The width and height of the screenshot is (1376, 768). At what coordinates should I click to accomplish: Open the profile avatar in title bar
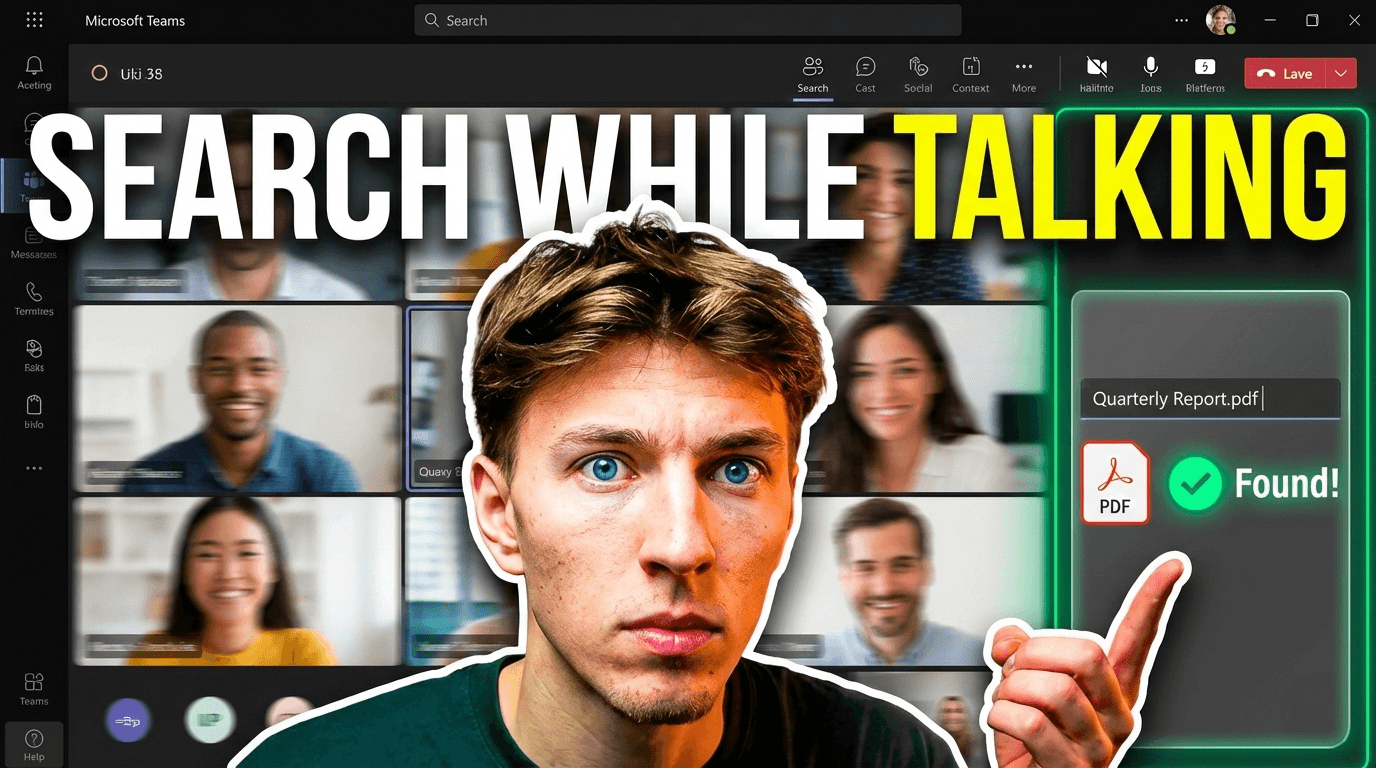1221,20
